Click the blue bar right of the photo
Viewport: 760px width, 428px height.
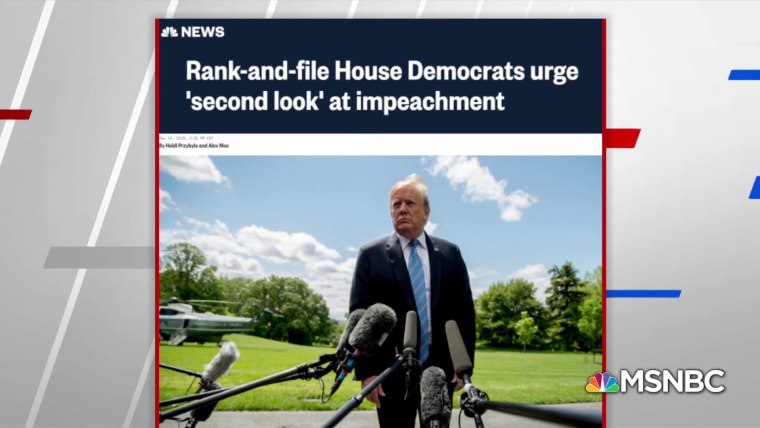click(x=643, y=293)
